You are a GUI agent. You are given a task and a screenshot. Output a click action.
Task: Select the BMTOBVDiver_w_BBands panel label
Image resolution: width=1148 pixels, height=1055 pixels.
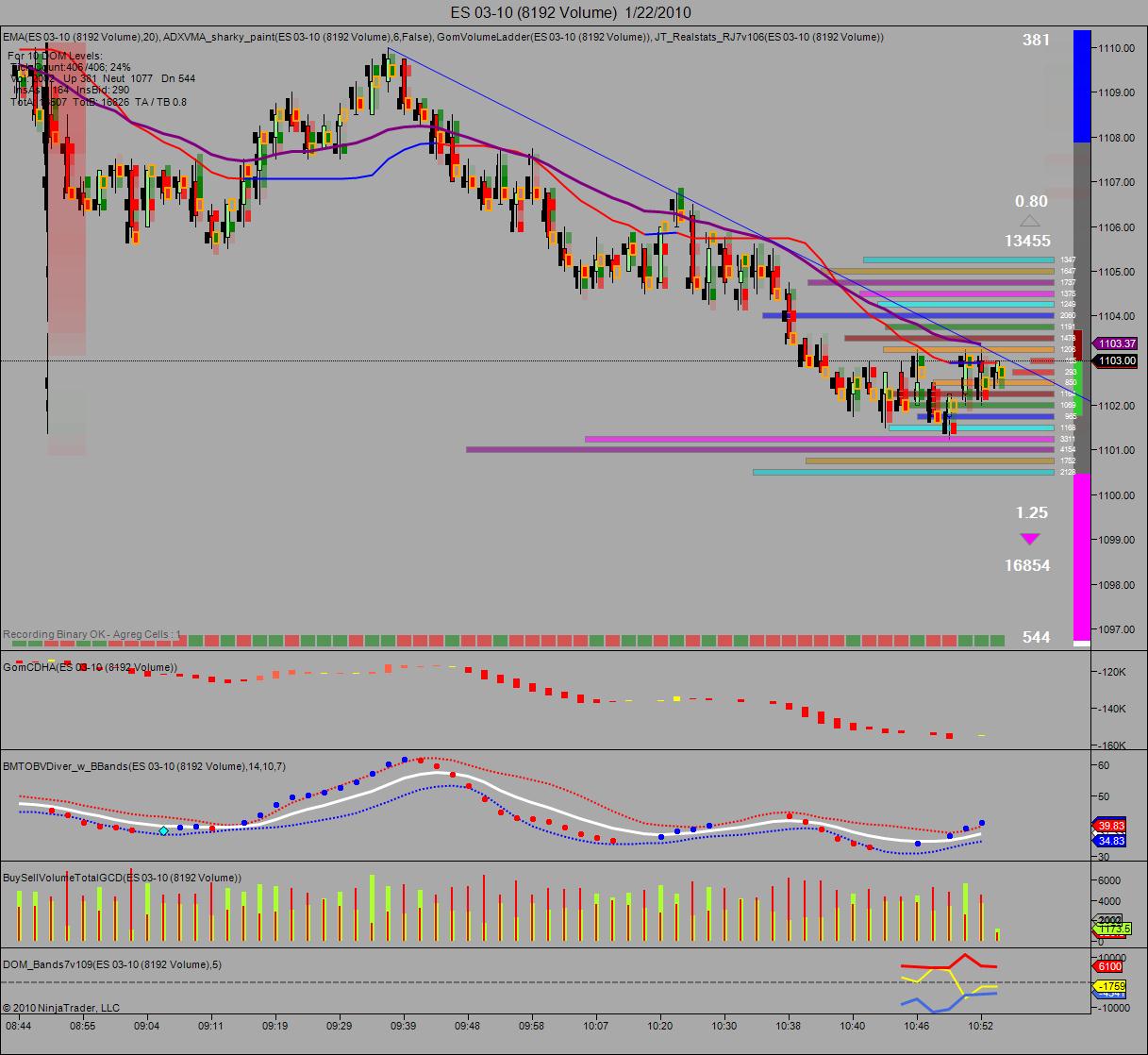click(x=144, y=766)
